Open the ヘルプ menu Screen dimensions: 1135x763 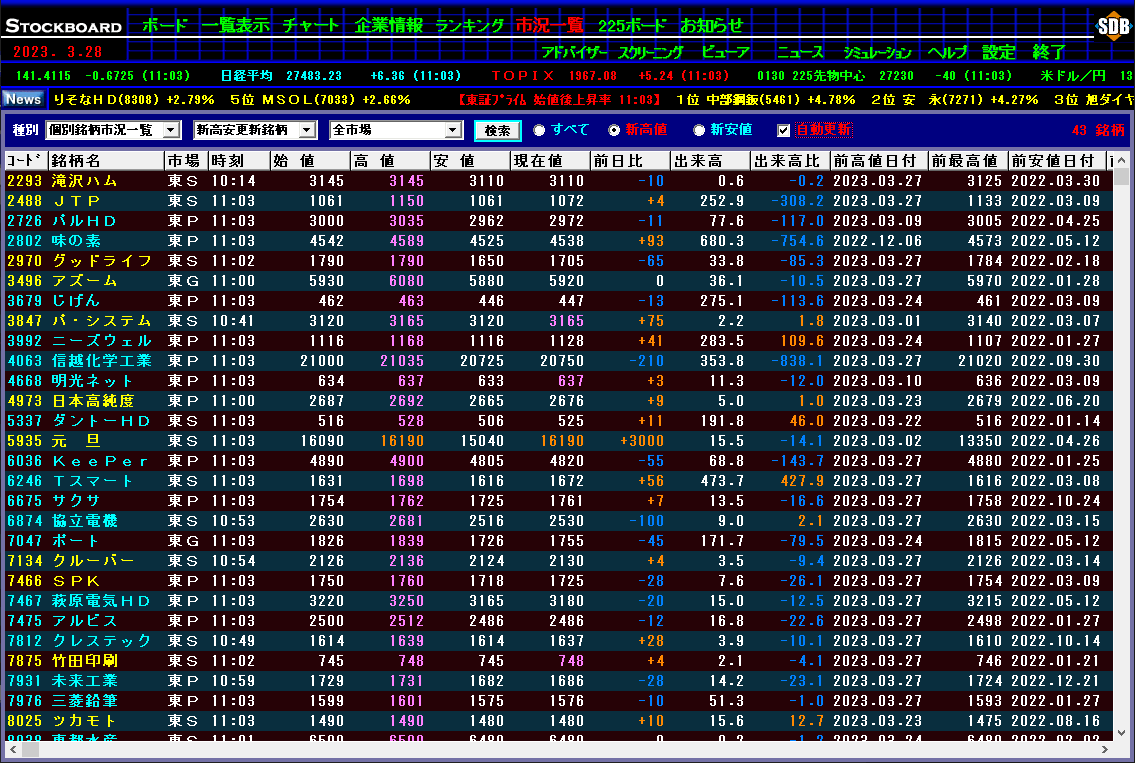[948, 52]
